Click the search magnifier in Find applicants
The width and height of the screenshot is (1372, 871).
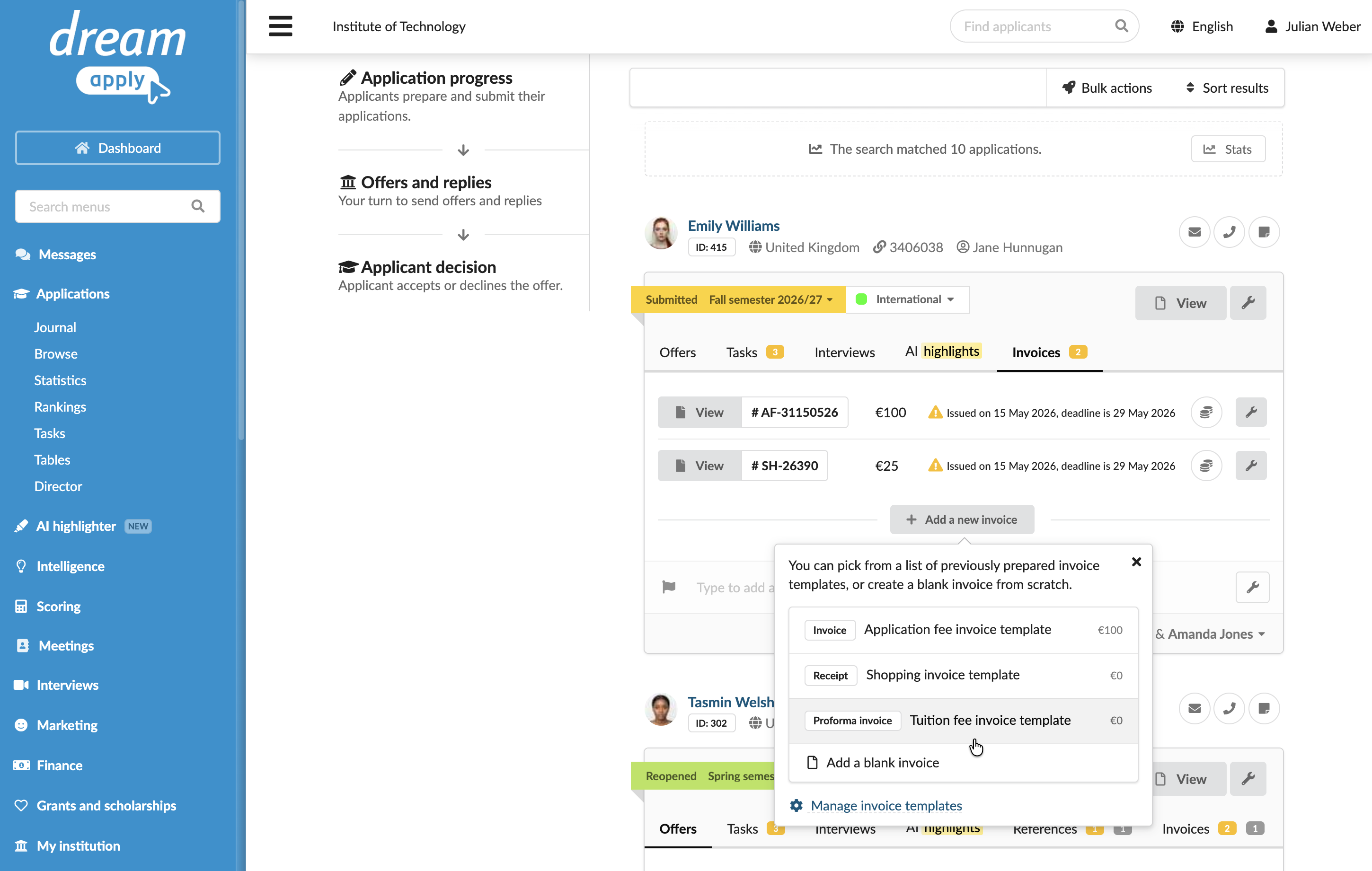(x=1121, y=26)
